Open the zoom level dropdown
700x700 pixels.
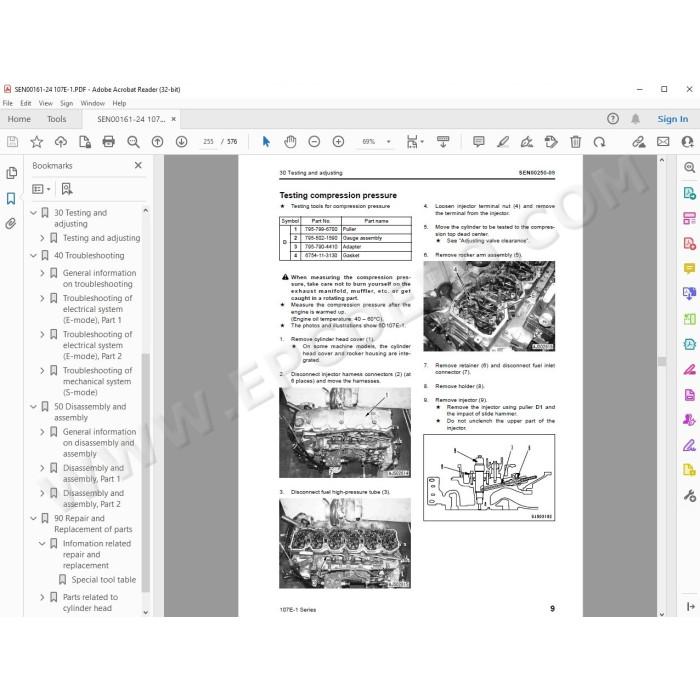388,142
